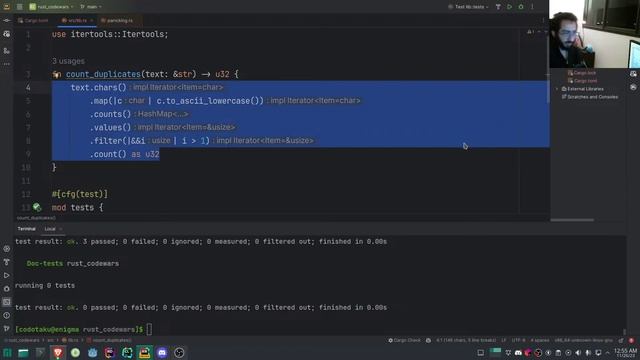Viewport: 640px width, 360px height.
Task: Open the main git branch dropdown
Action: coord(91,7)
